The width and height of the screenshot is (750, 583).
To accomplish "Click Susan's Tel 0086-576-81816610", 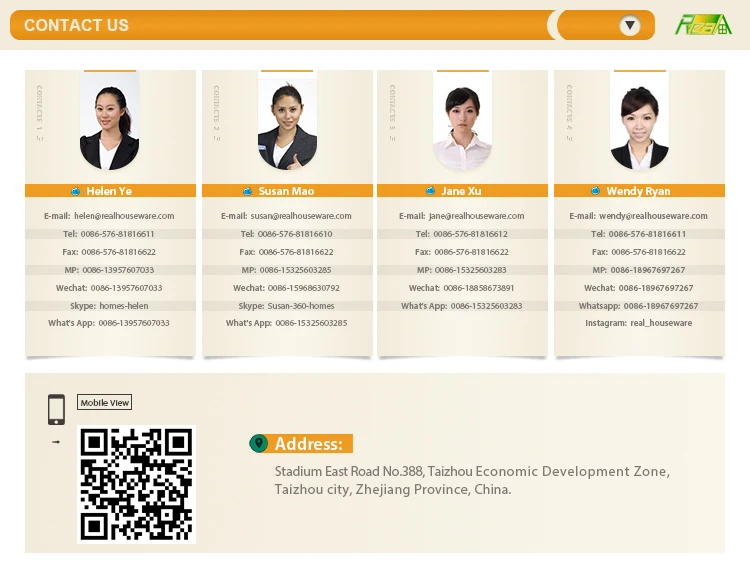I will pyautogui.click(x=295, y=234).
